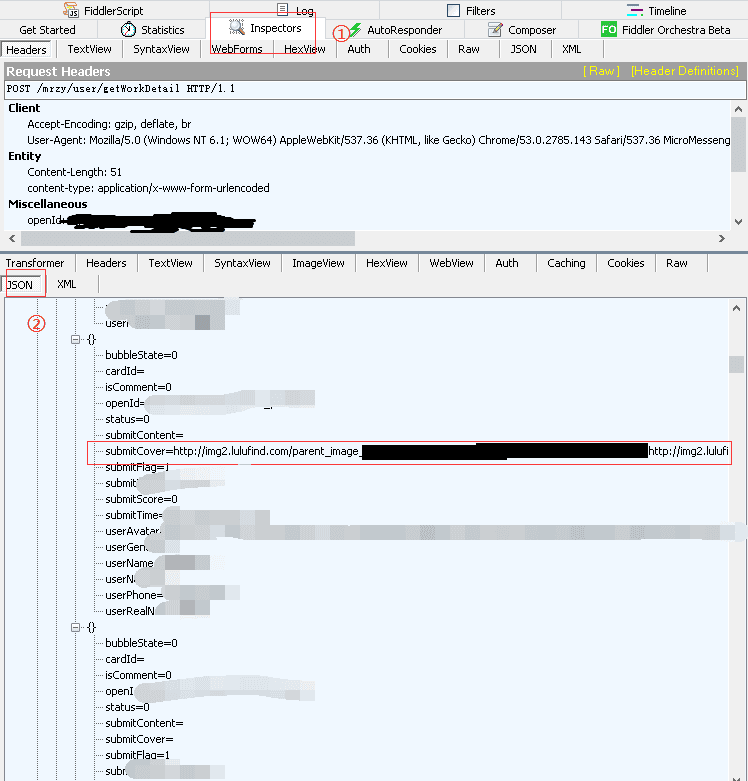
Task: Toggle the Filters checkbox
Action: click(x=454, y=11)
